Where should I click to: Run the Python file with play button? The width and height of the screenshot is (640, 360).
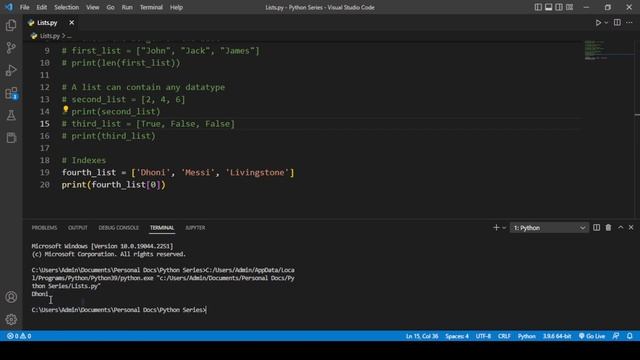coord(598,22)
